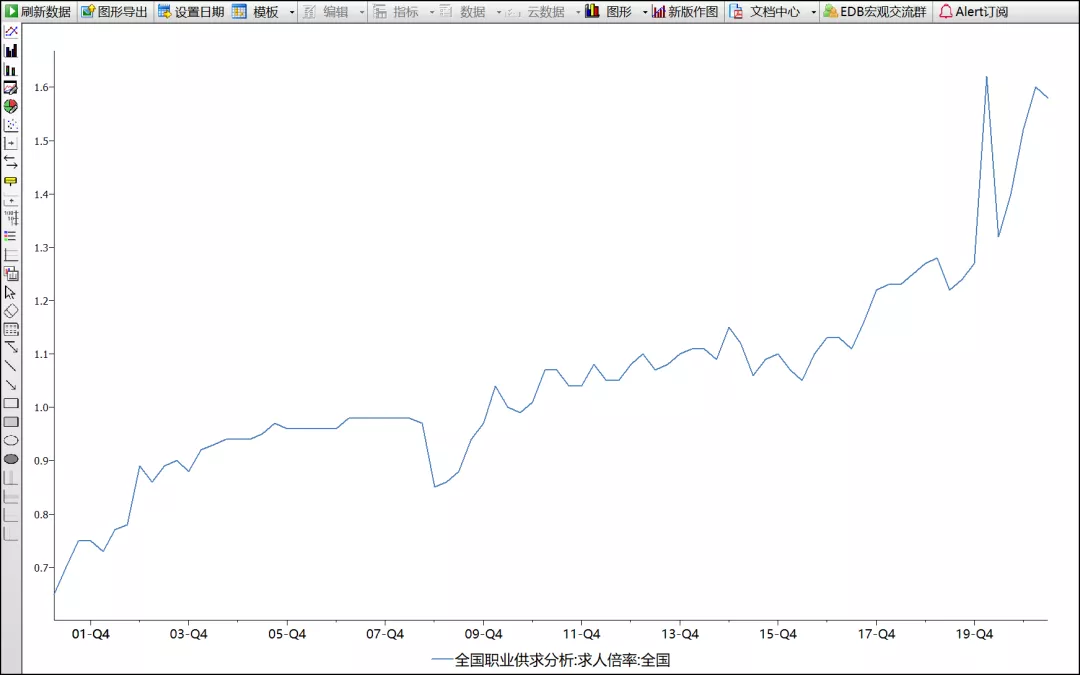
Task: Open the 云数据 dropdown arrow
Action: tap(578, 12)
